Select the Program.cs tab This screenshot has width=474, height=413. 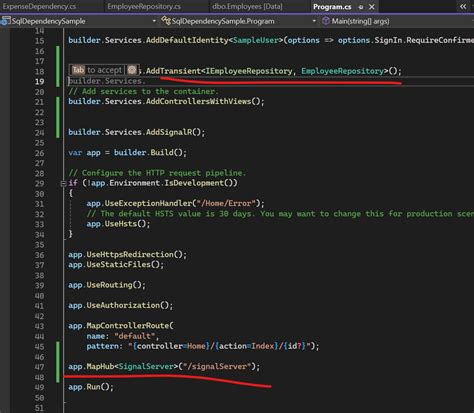[332, 7]
